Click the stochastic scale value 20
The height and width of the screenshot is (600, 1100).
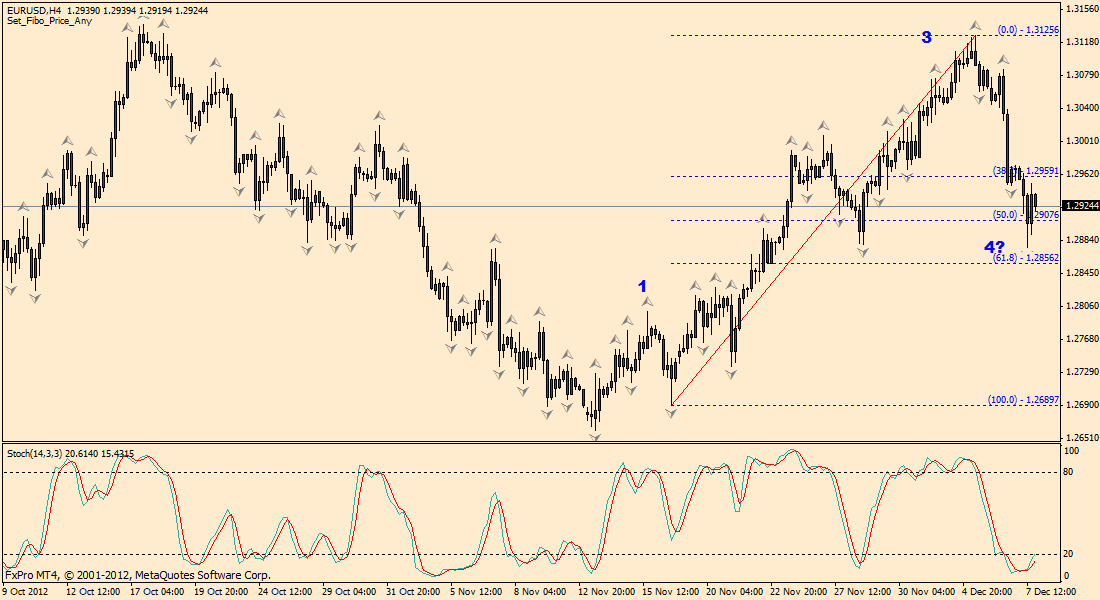click(1068, 554)
